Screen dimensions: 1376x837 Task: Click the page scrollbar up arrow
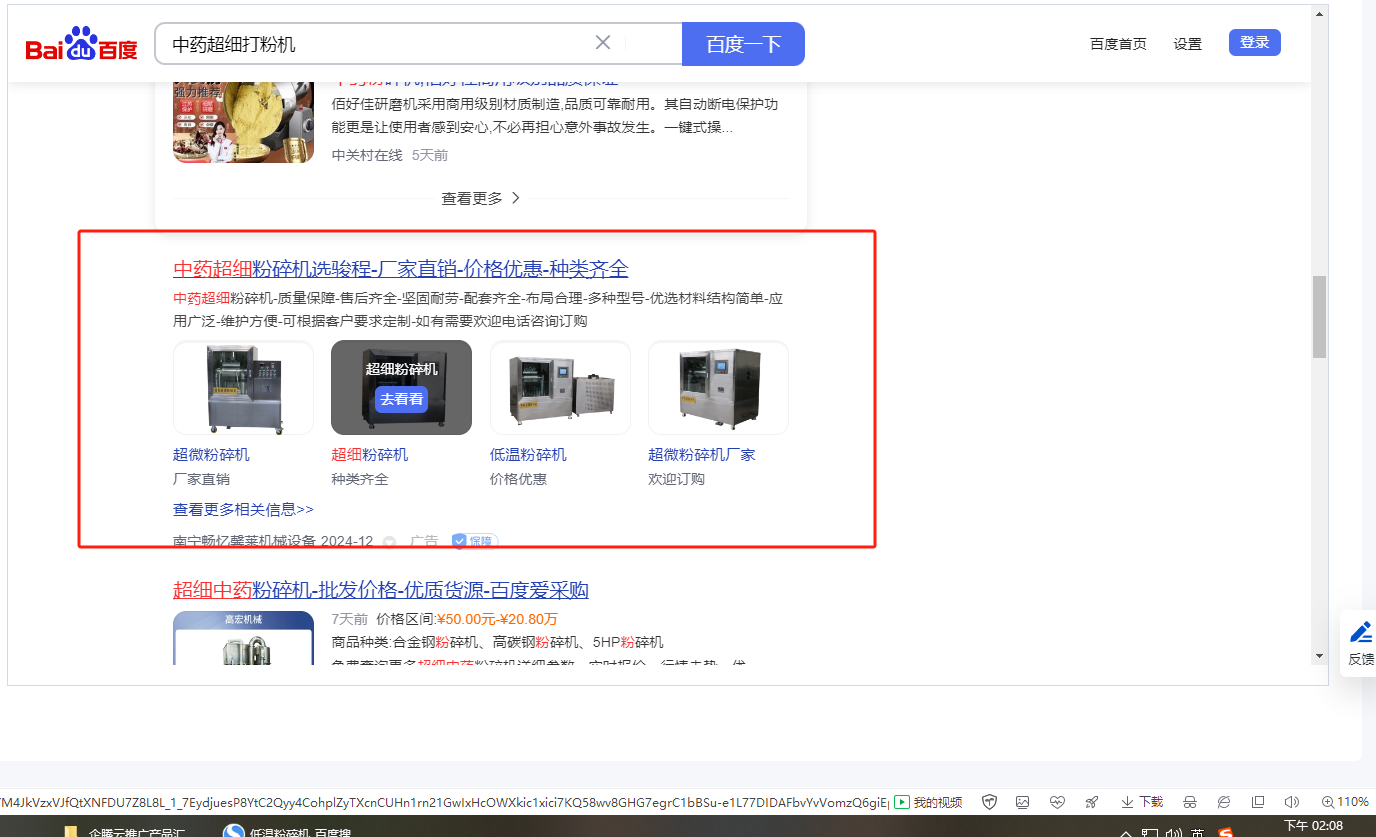1320,15
